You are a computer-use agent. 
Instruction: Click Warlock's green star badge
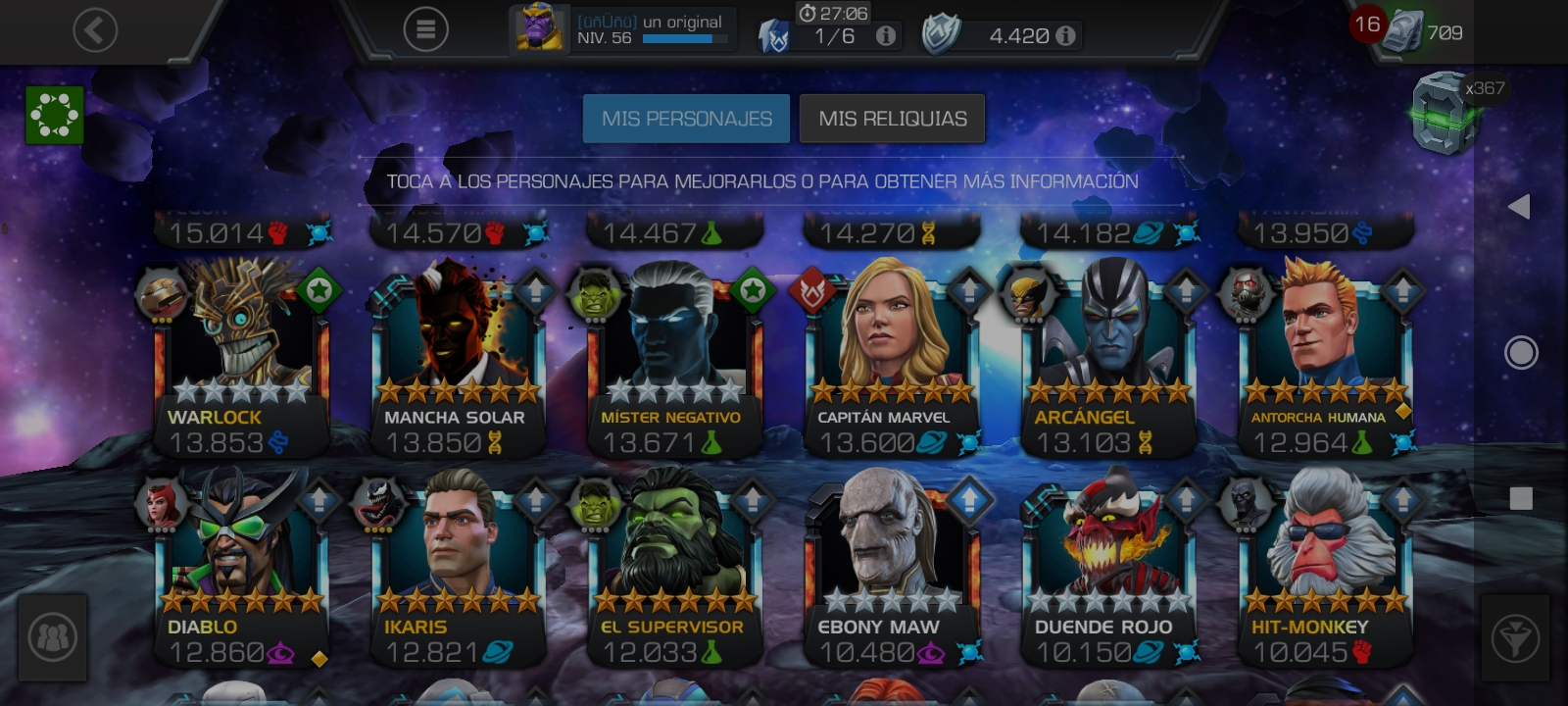pos(319,290)
